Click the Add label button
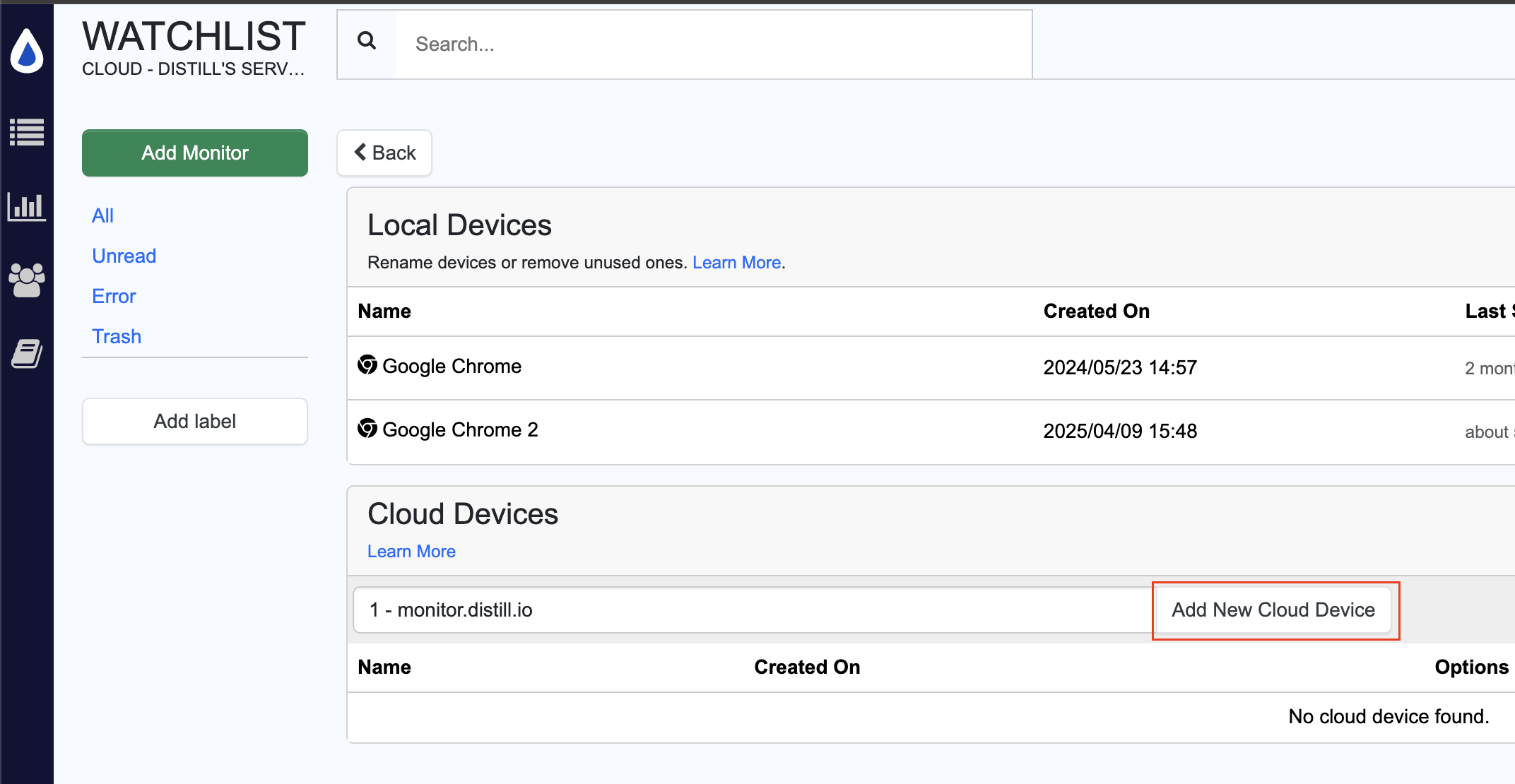Viewport: 1515px width, 784px height. point(194,421)
